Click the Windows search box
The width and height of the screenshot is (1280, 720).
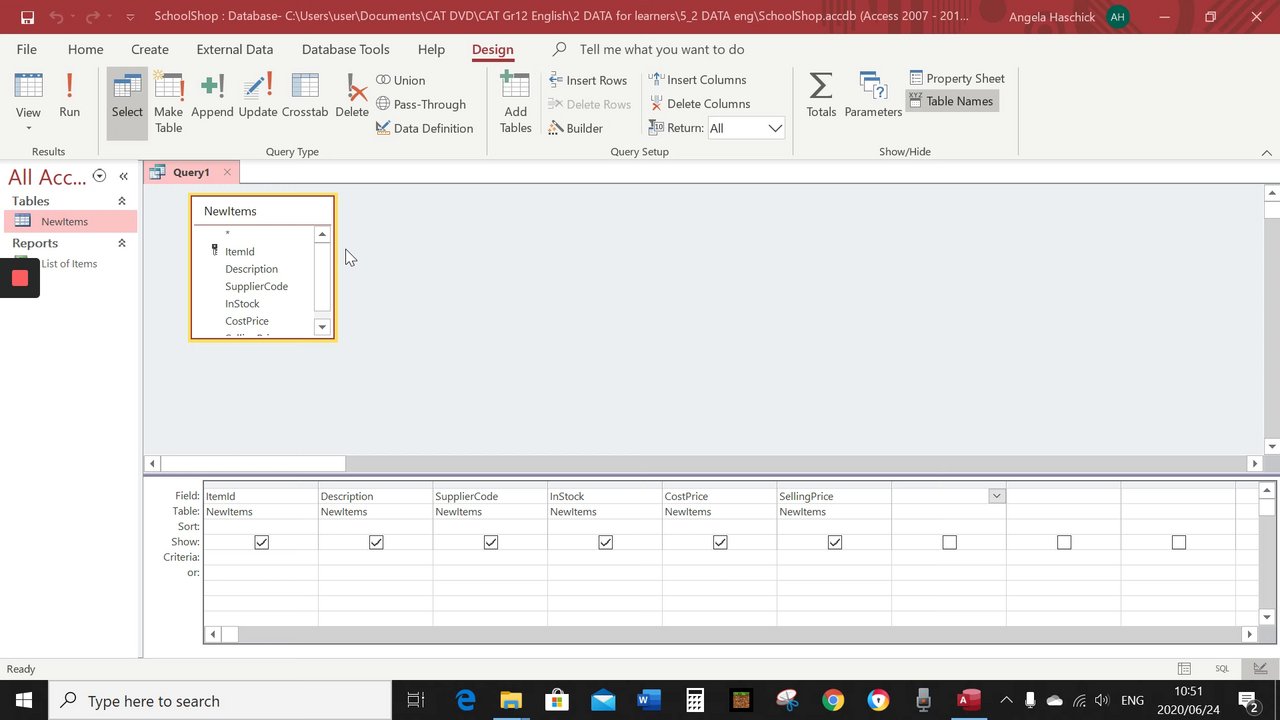(x=220, y=701)
